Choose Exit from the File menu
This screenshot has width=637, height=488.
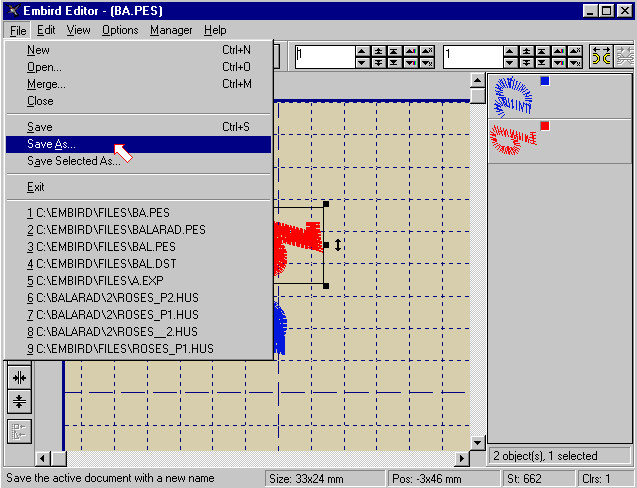pyautogui.click(x=139, y=187)
